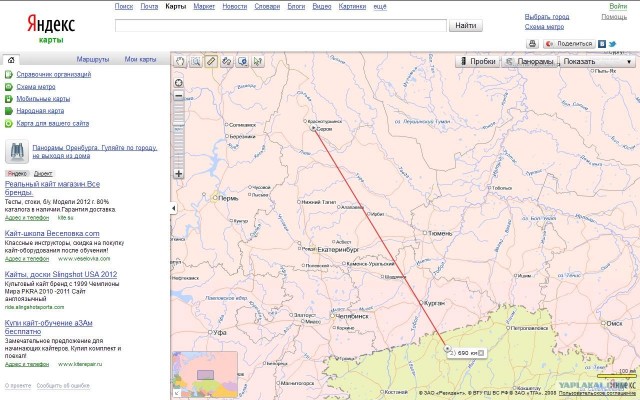The image size is (640, 400).
Task: Toggle the Пробки traffic layer
Action: [x=478, y=62]
